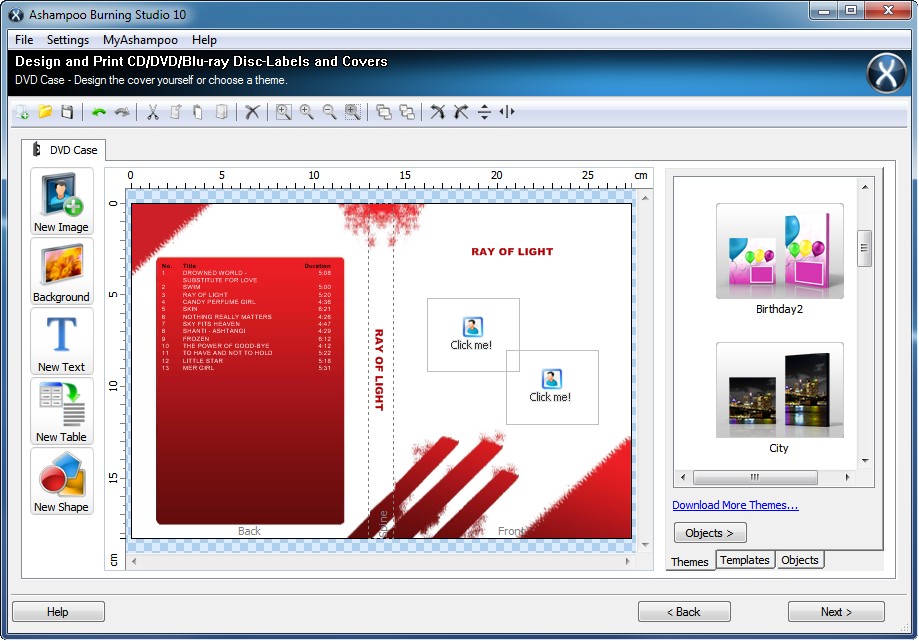
Task: Flip the object horizontally
Action: pos(507,112)
